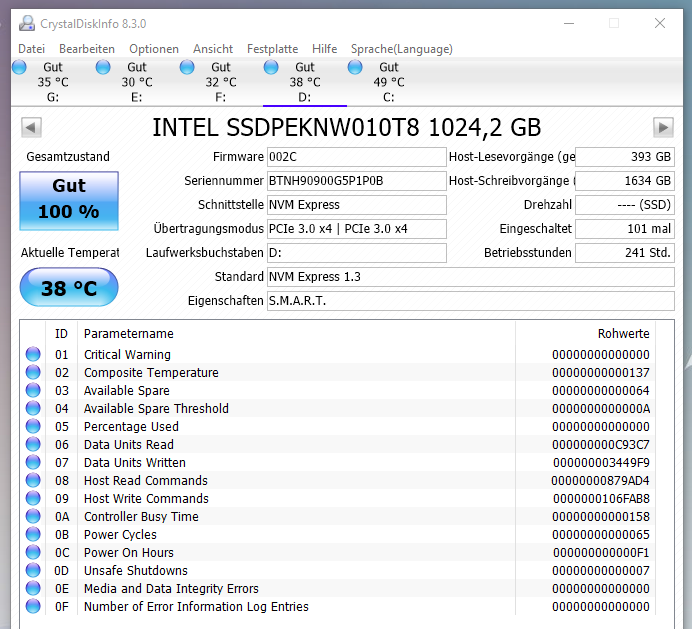The width and height of the screenshot is (692, 629).
Task: Open the Hilfe menu
Action: click(x=324, y=49)
